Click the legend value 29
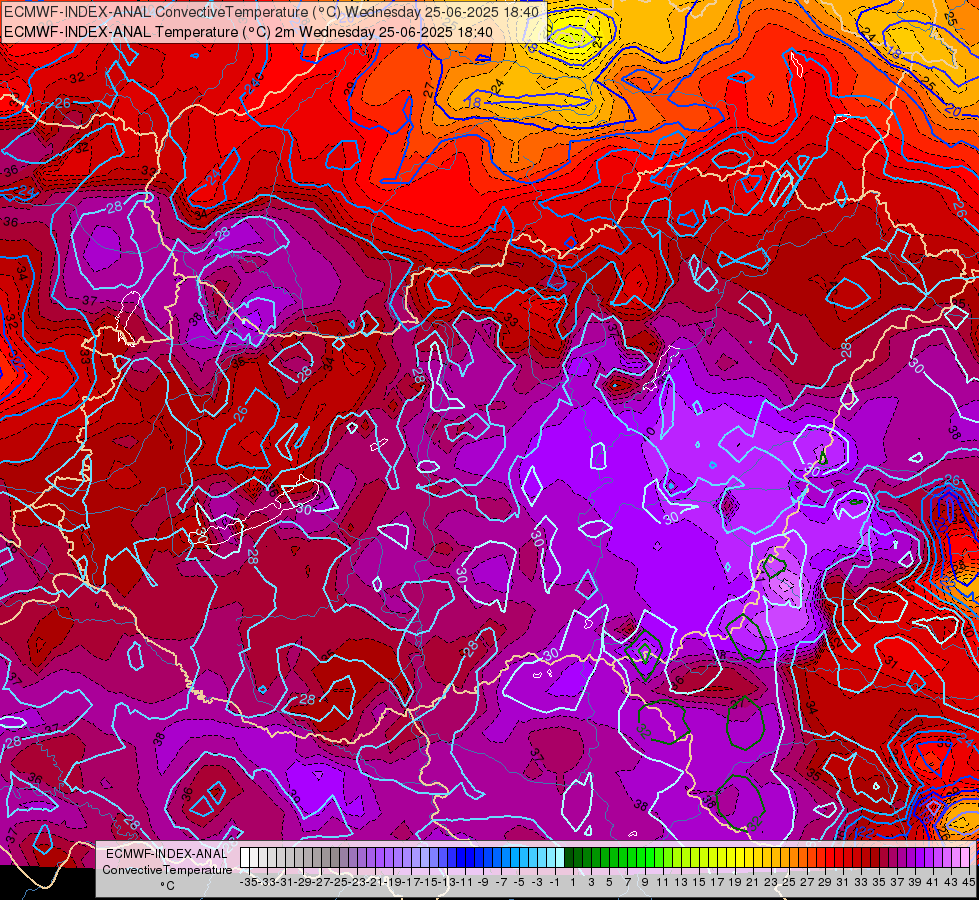This screenshot has width=979, height=900. [825, 883]
